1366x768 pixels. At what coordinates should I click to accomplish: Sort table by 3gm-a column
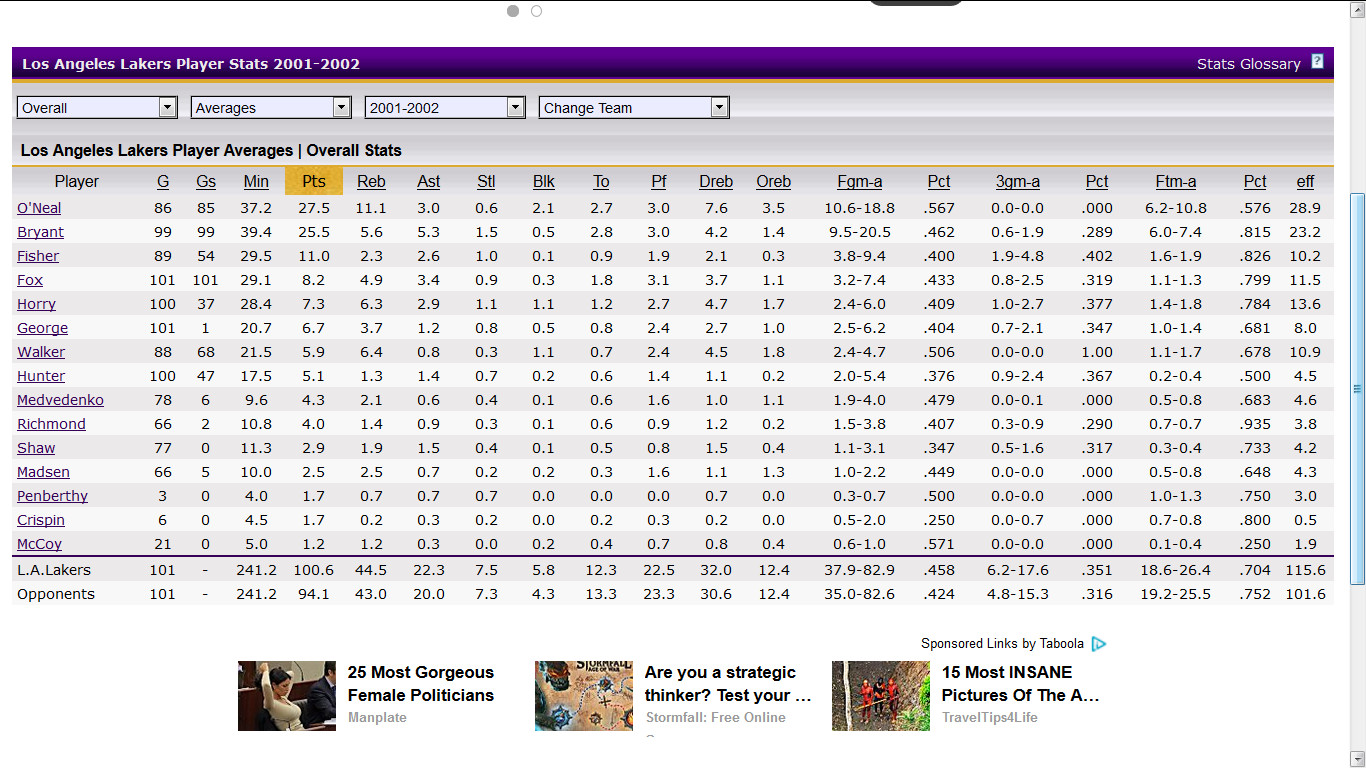(x=1018, y=181)
